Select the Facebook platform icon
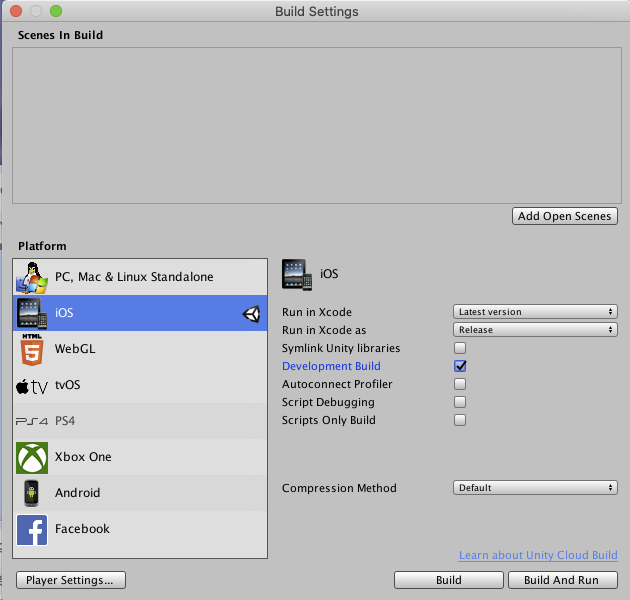630x600 pixels. point(32,529)
